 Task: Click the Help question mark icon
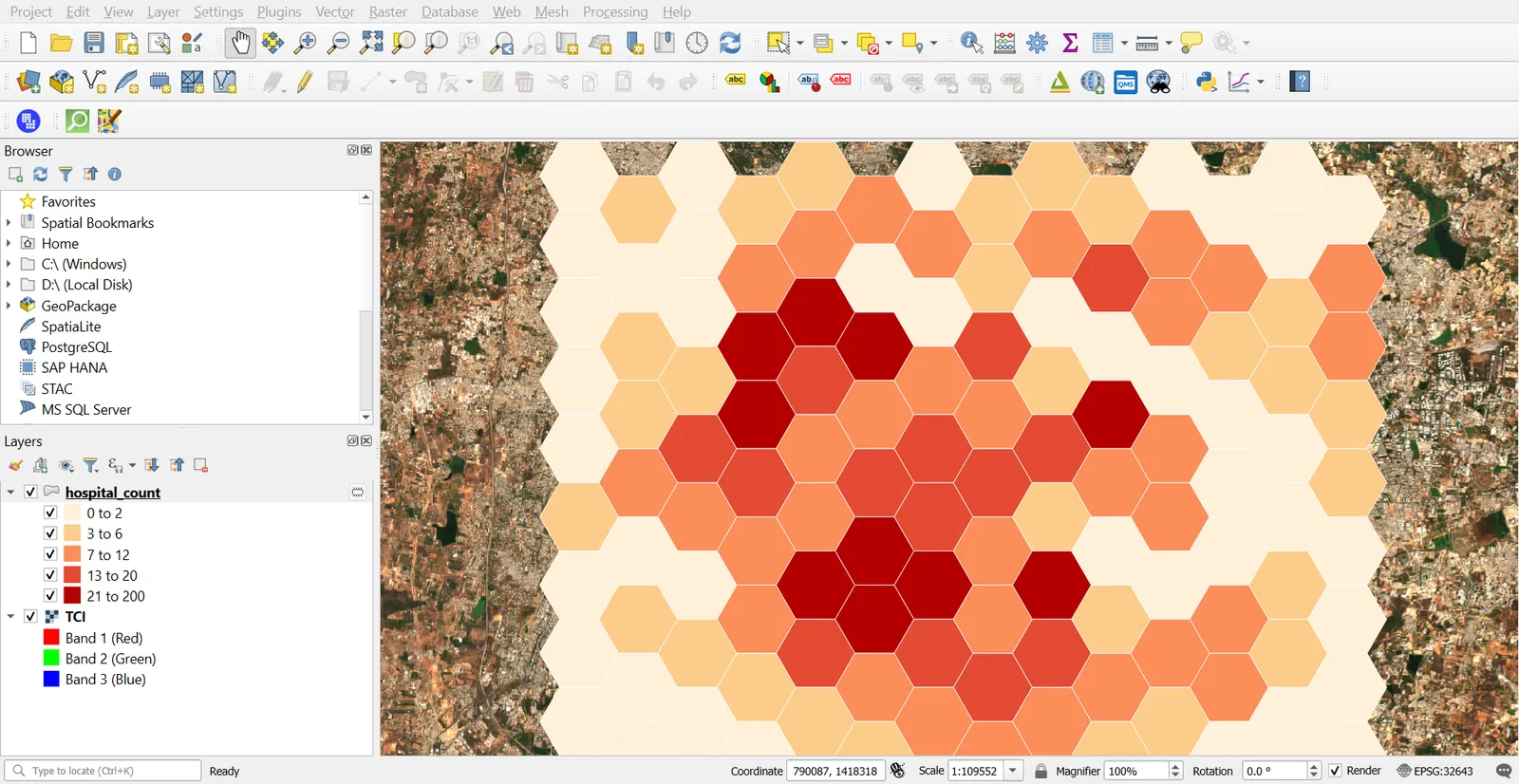(x=1301, y=82)
